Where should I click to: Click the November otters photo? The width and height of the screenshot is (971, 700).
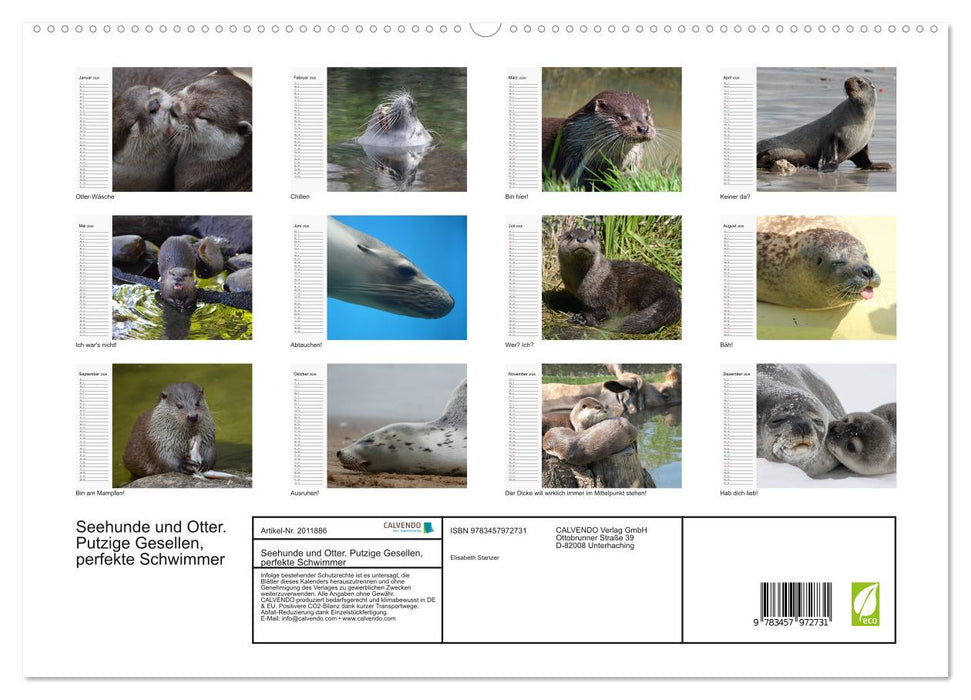(x=611, y=425)
